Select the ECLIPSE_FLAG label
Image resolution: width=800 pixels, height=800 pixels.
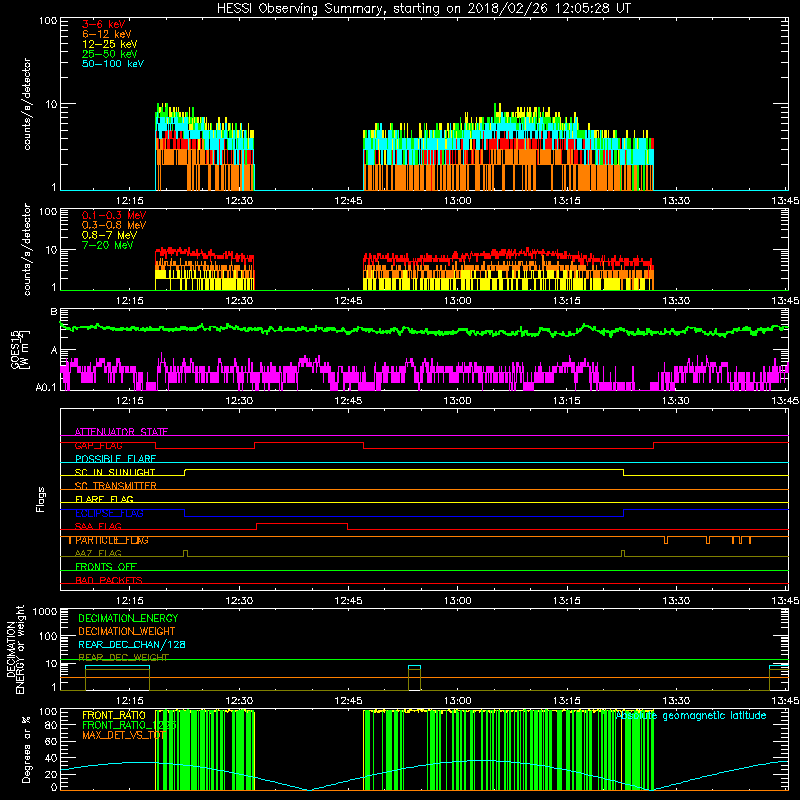[109, 513]
